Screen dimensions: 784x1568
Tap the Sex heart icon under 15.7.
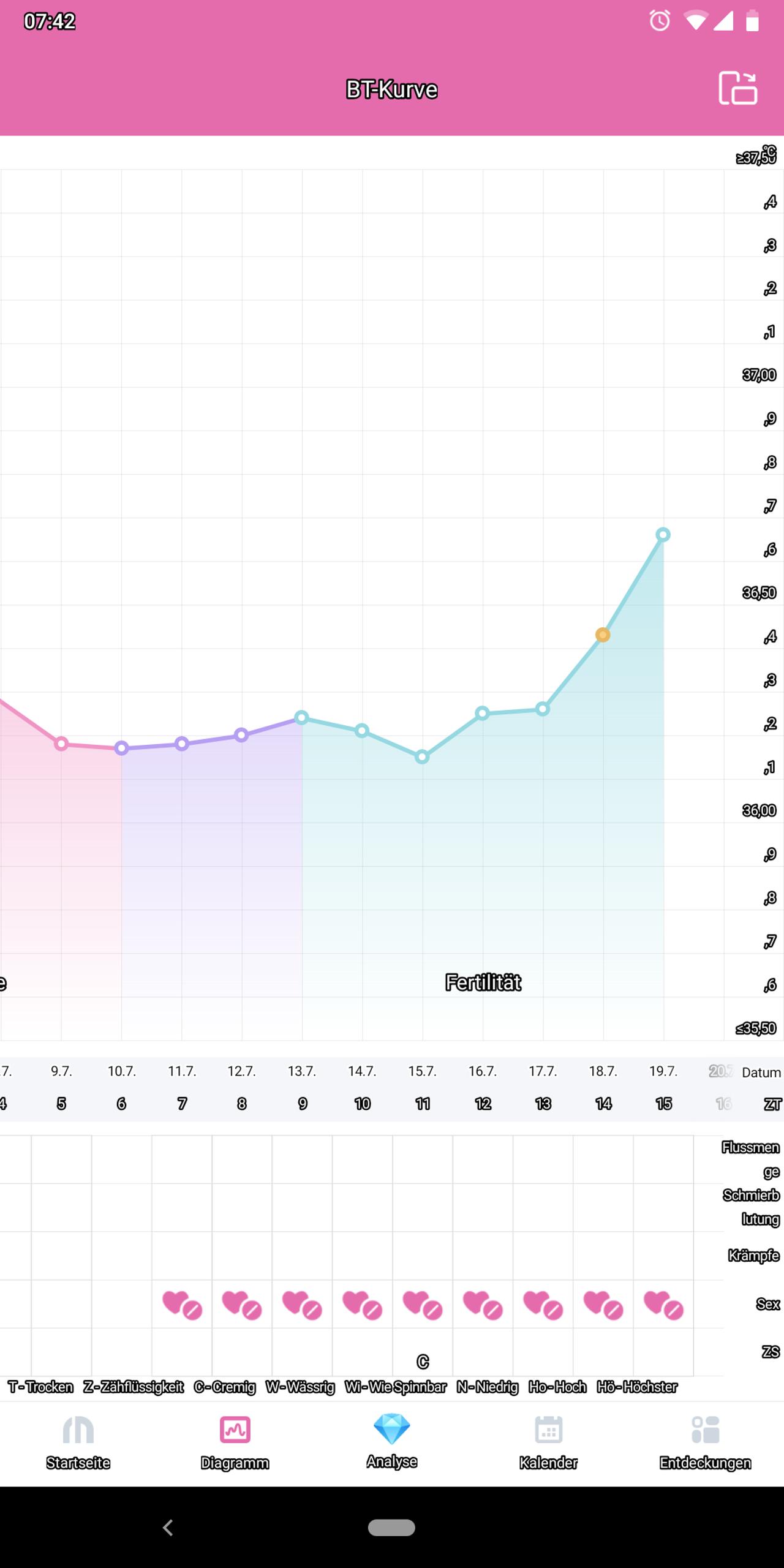tap(423, 1305)
